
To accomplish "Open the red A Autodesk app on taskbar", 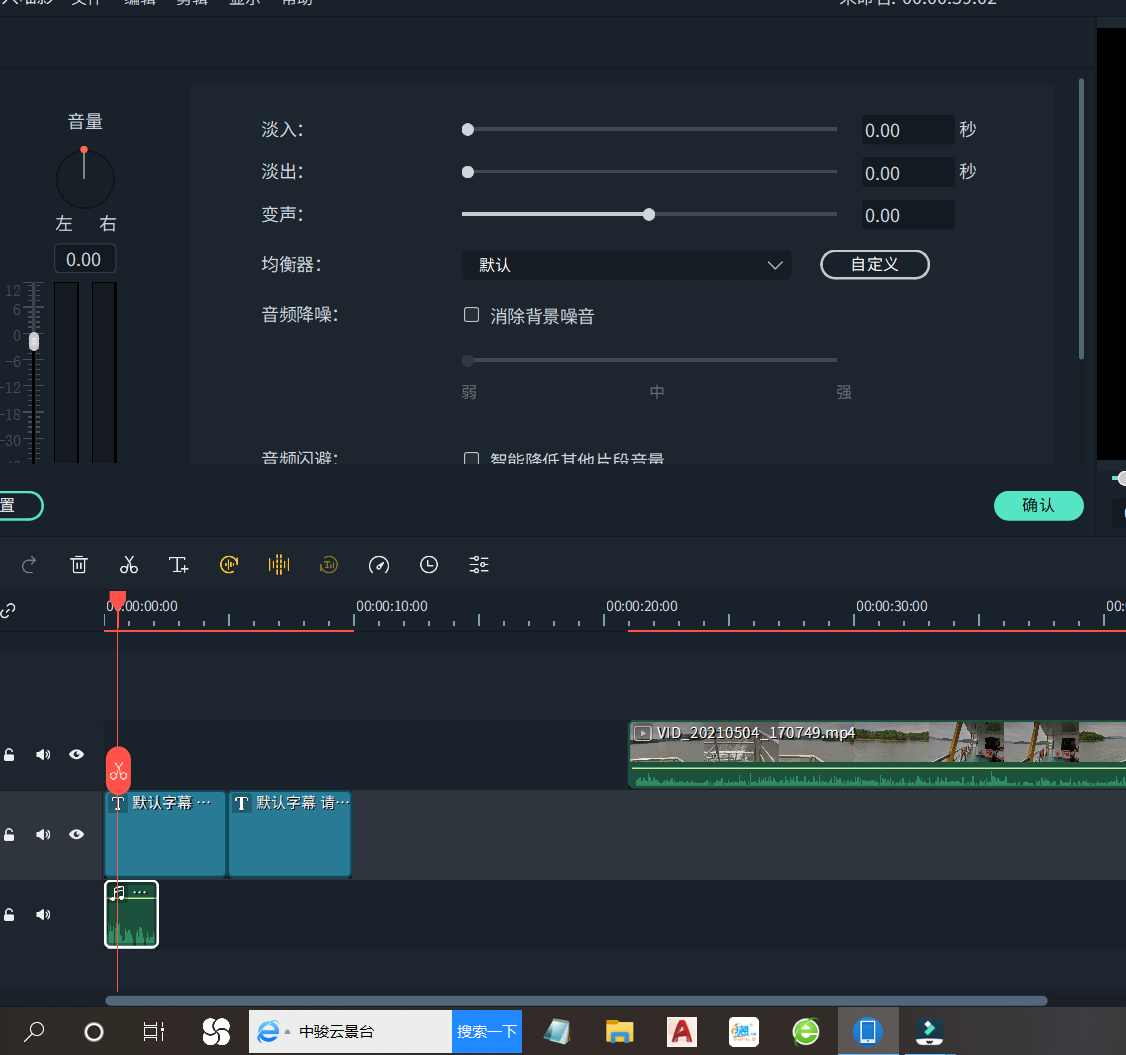I will (681, 1032).
